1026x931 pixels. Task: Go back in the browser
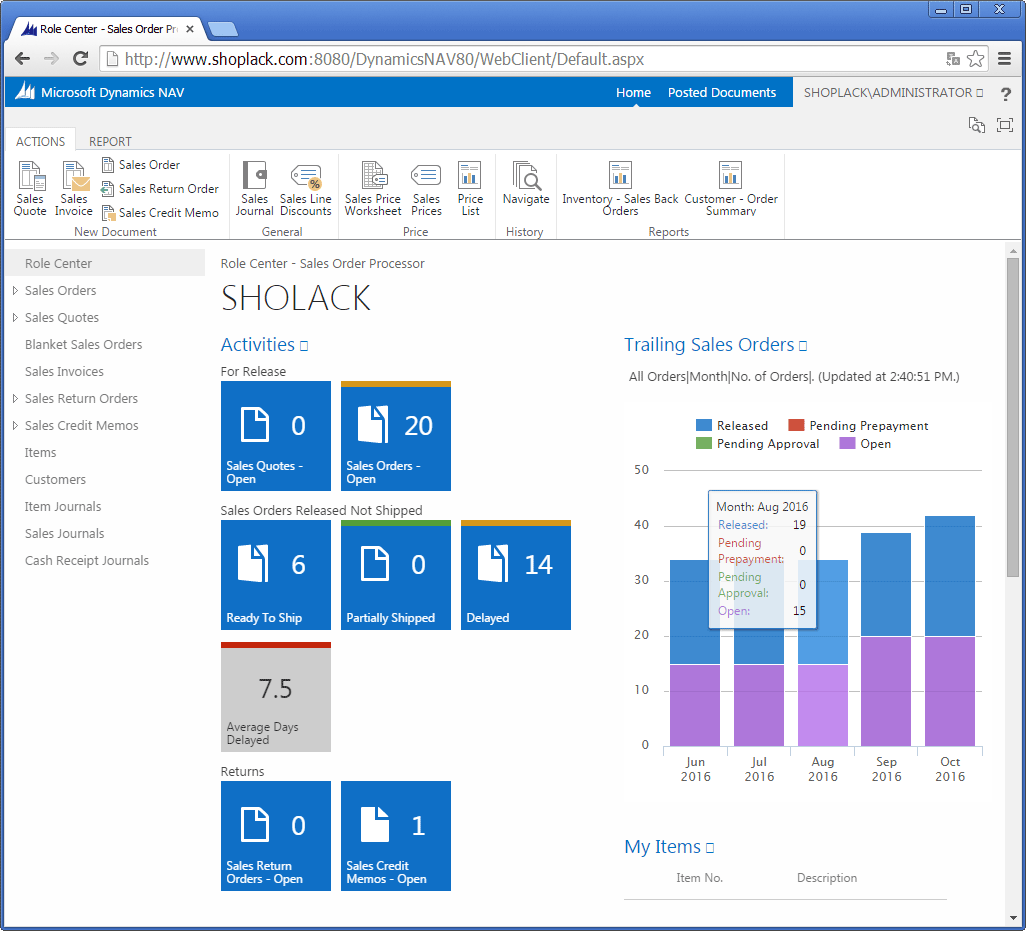(23, 59)
